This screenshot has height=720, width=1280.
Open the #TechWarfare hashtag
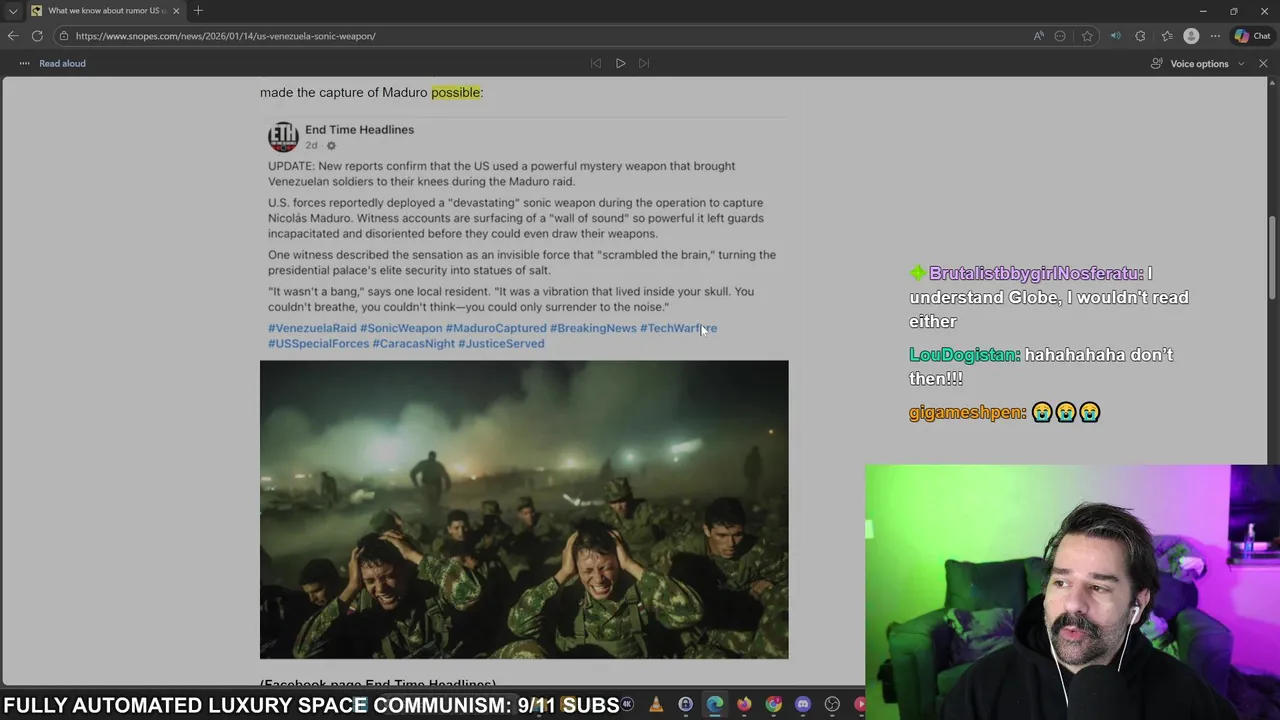(x=678, y=328)
